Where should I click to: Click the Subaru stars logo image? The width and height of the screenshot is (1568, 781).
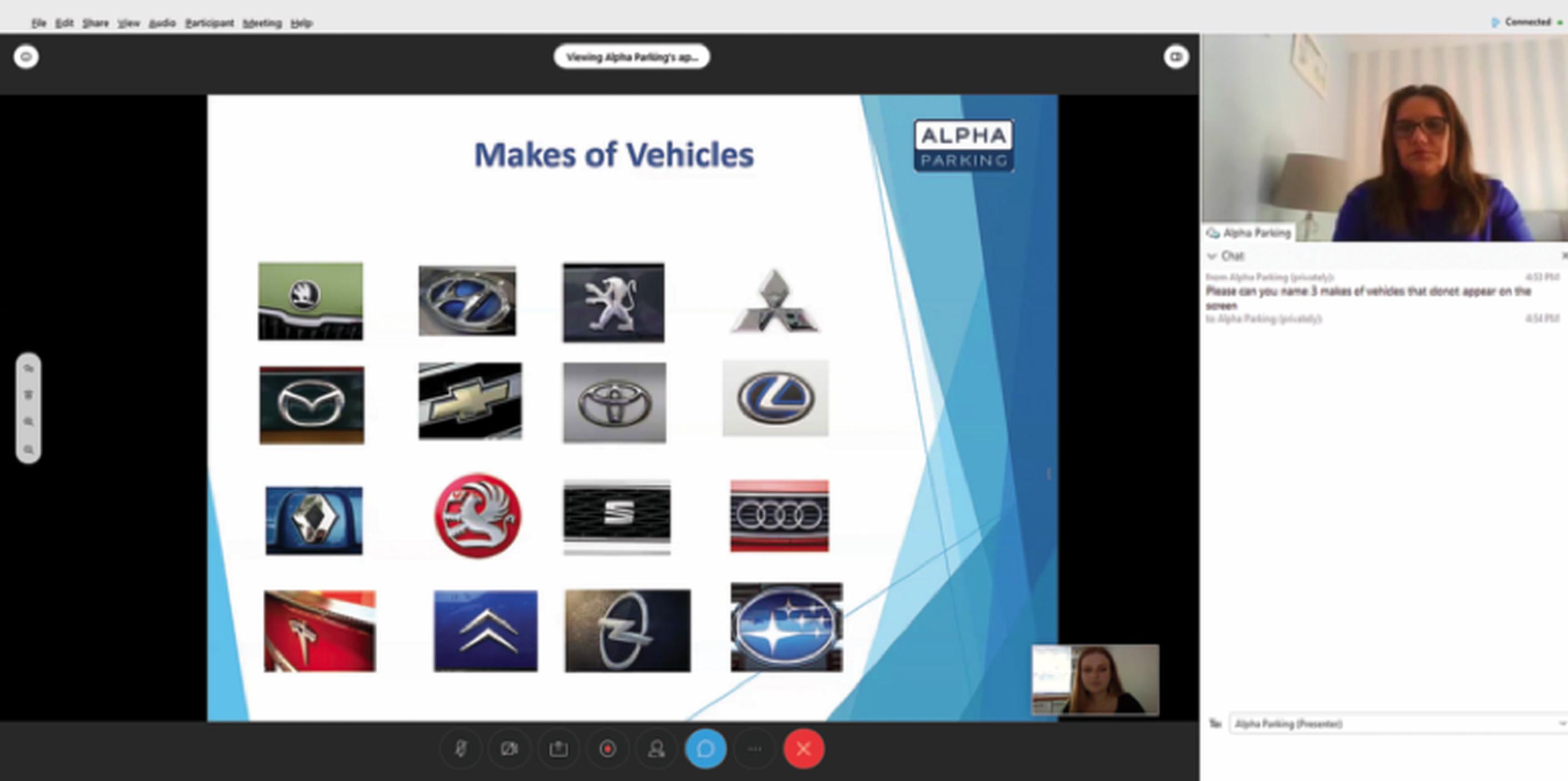point(786,627)
